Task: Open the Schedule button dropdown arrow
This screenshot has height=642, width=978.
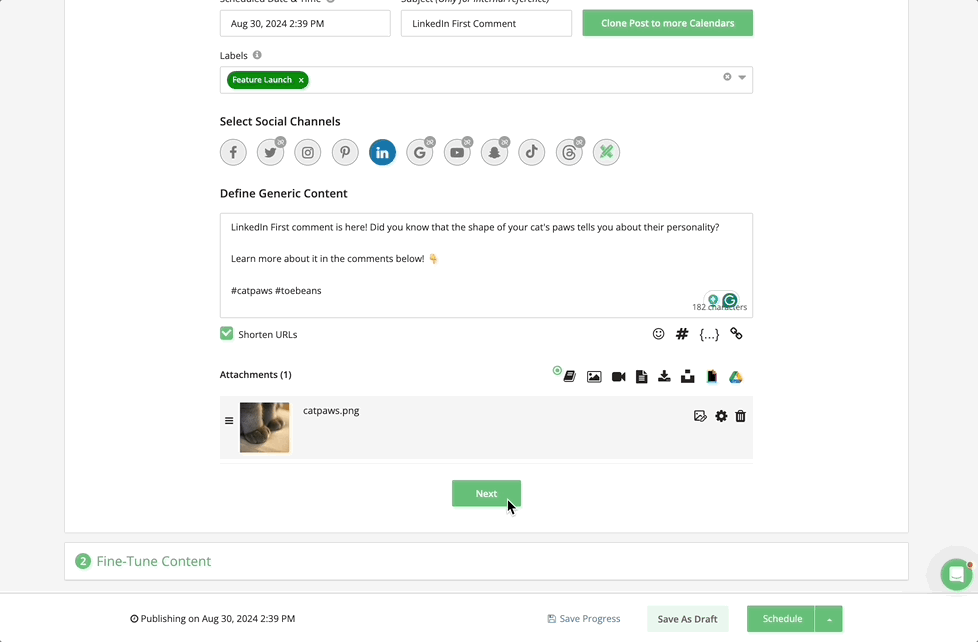Action: click(x=829, y=619)
